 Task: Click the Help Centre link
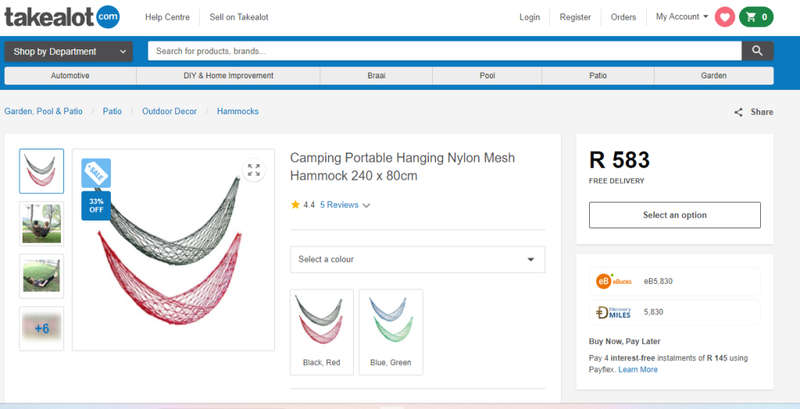[167, 17]
